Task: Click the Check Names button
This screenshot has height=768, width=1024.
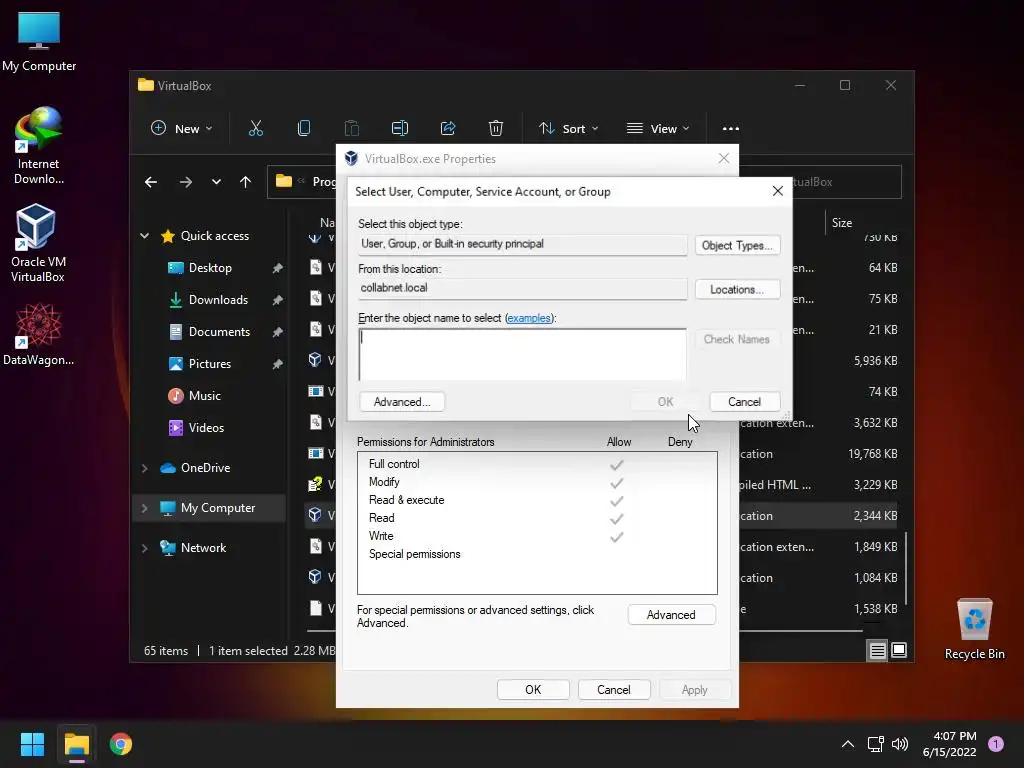Action: click(737, 339)
